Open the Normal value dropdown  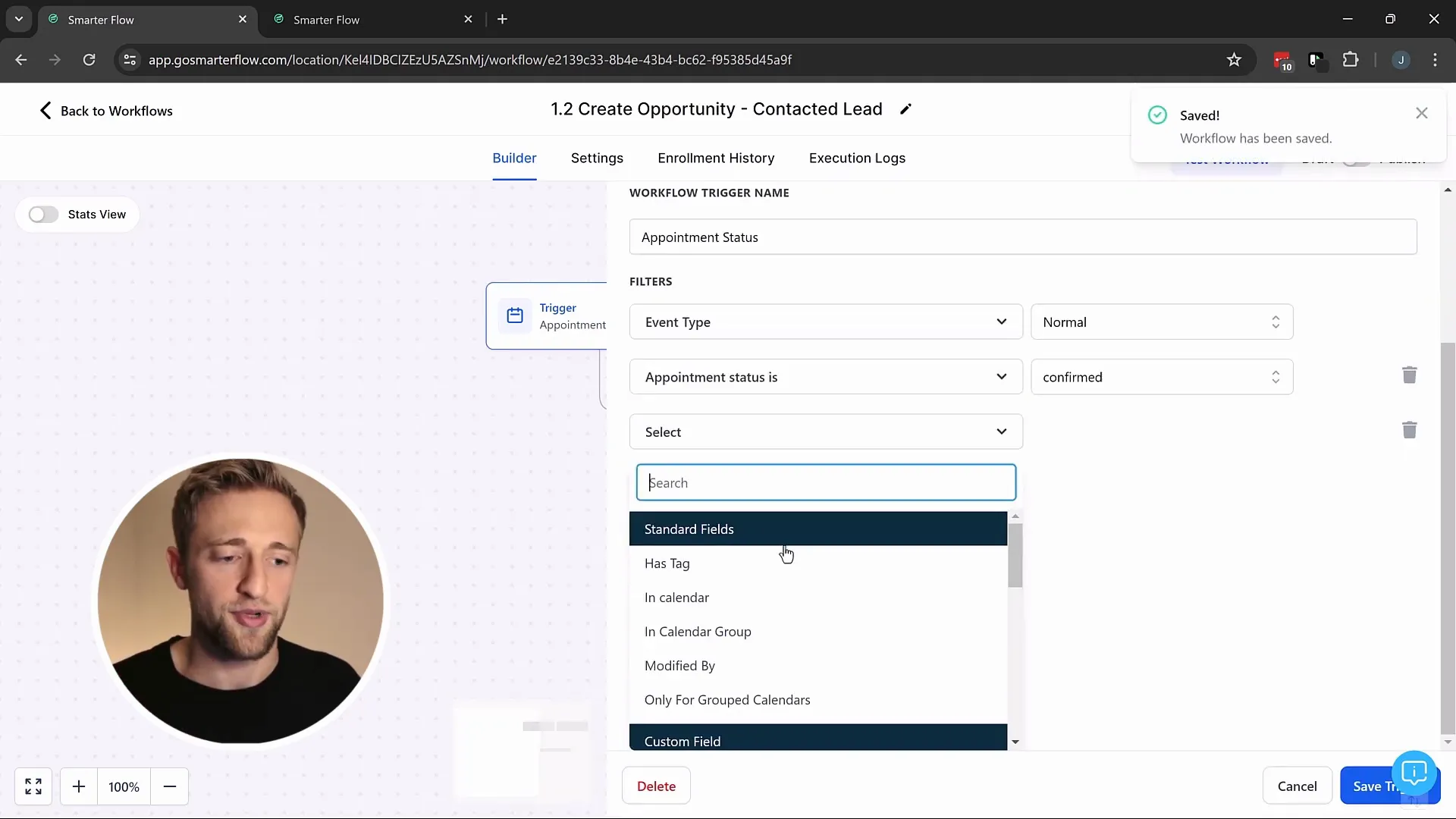[x=1162, y=322]
